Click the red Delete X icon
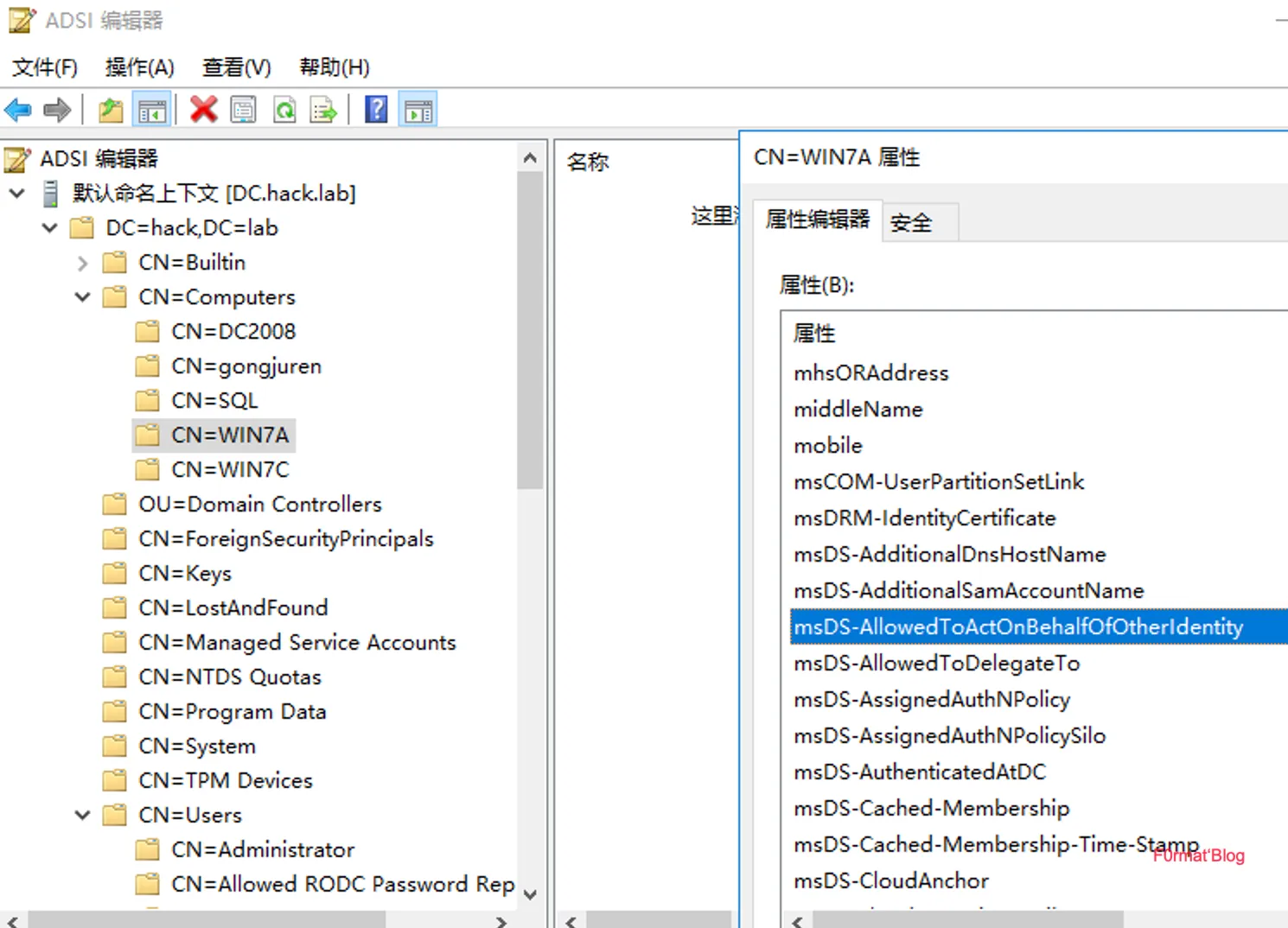 (204, 110)
